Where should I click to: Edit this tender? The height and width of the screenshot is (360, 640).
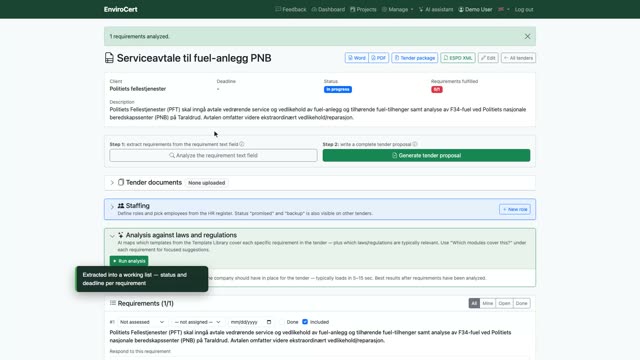pyautogui.click(x=488, y=58)
